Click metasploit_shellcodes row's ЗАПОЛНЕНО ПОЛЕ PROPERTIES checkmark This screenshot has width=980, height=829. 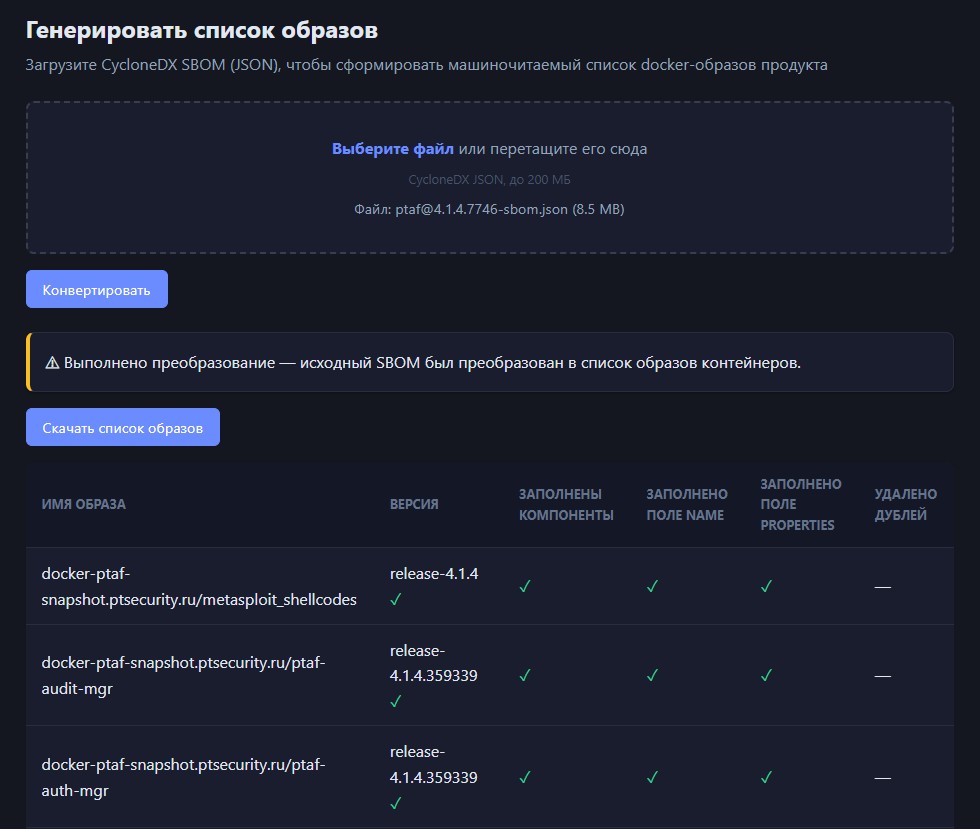(x=766, y=586)
